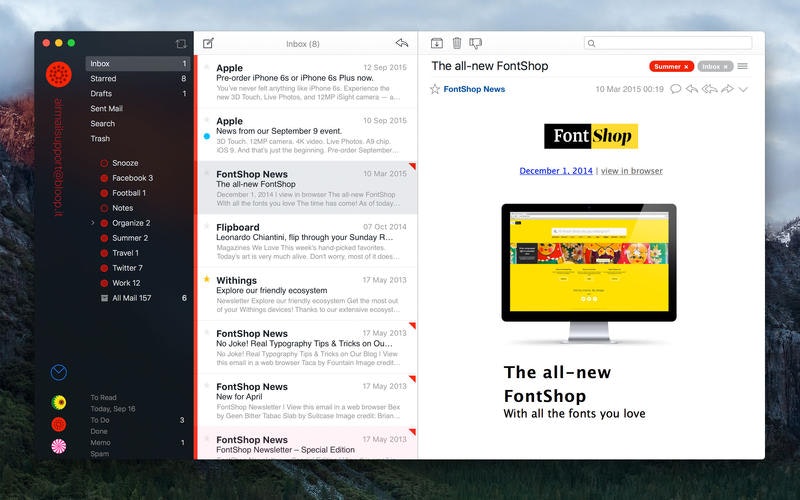
Task: Select Inbox in the sidebar
Action: point(138,64)
